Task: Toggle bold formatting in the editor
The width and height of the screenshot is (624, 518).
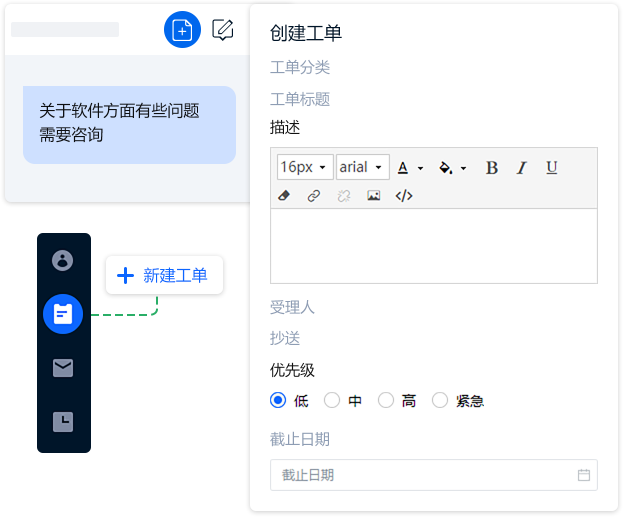Action: click(x=491, y=167)
